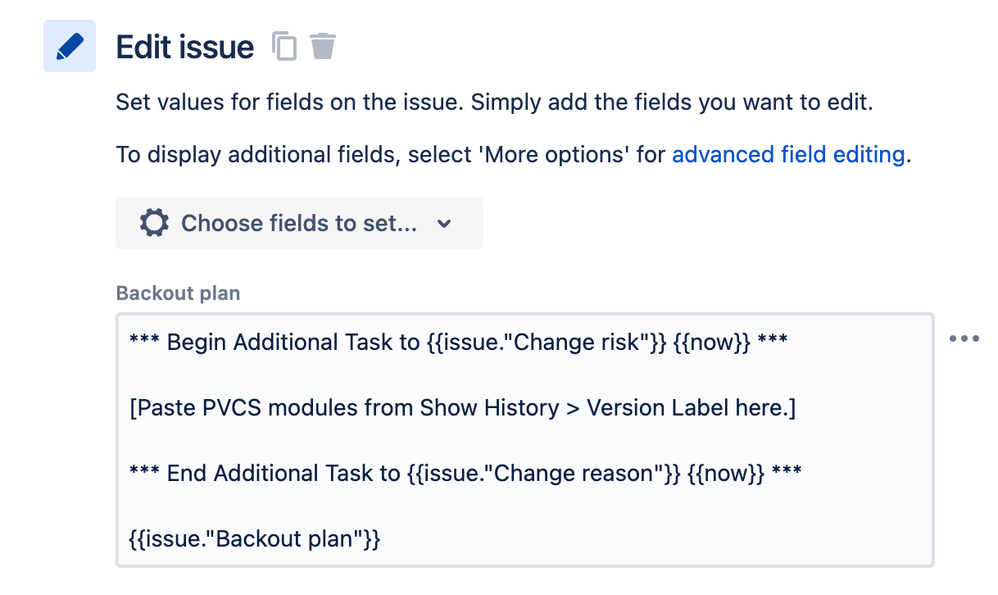The width and height of the screenshot is (998, 595).
Task: Click the gear icon in Choose fields button
Action: (154, 223)
